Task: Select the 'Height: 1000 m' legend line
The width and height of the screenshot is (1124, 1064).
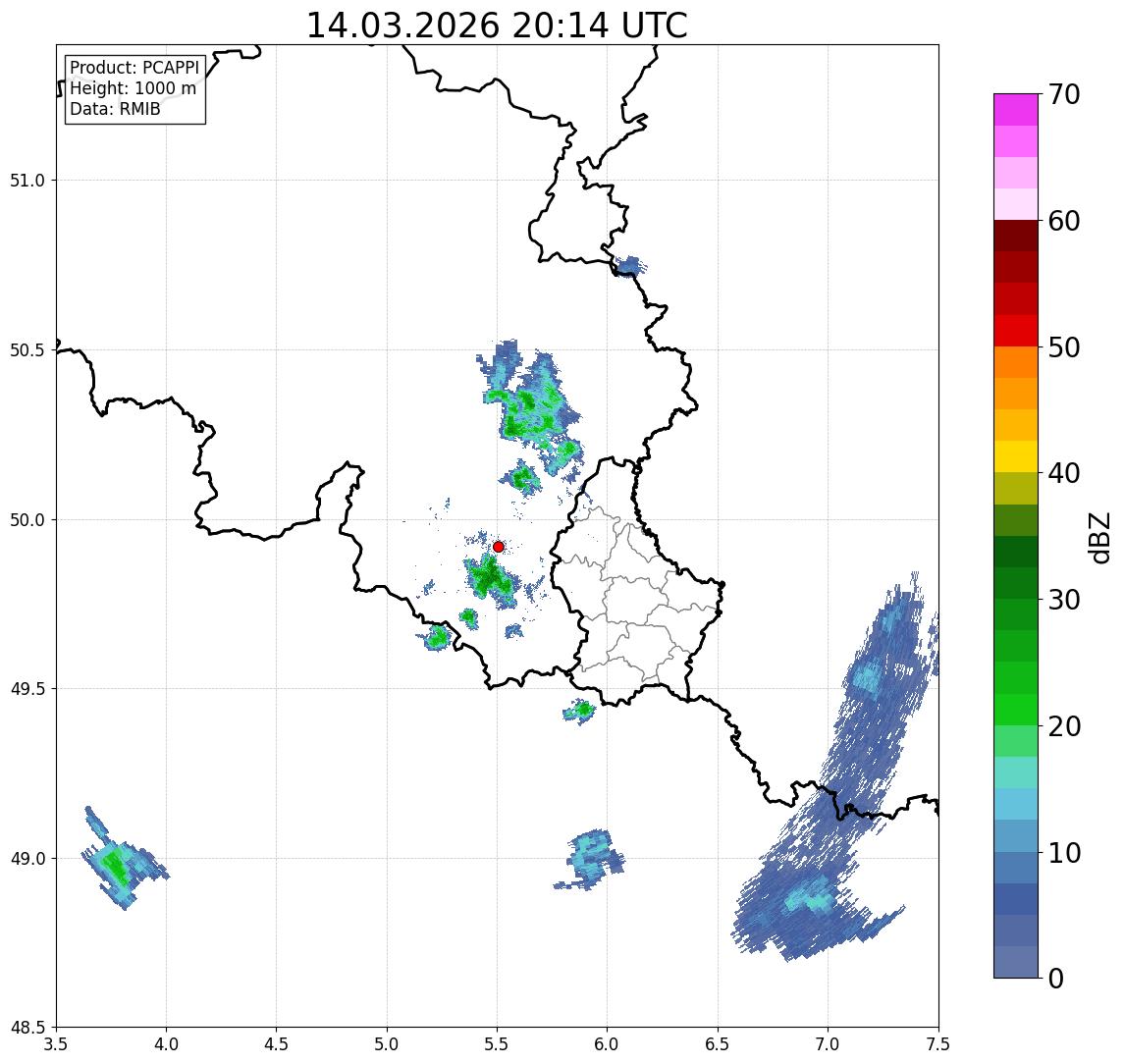Action: click(133, 88)
